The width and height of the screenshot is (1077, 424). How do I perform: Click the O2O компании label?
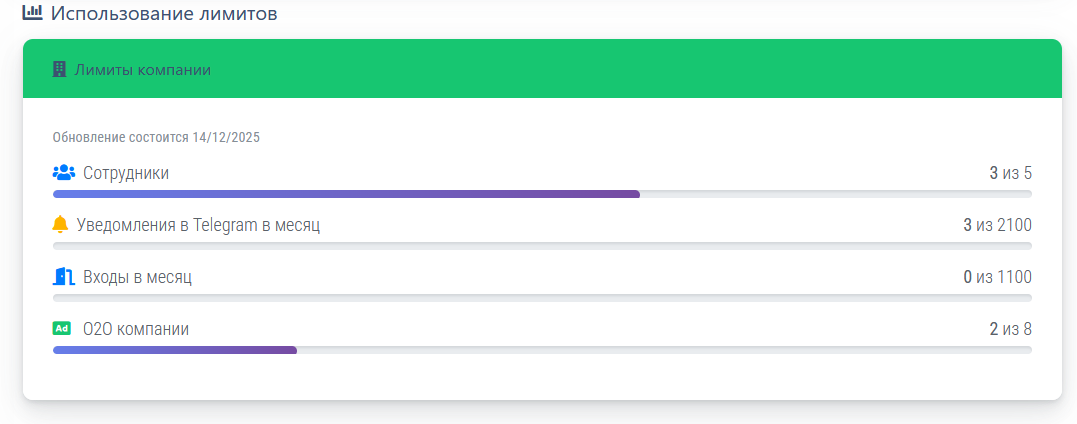coord(136,329)
